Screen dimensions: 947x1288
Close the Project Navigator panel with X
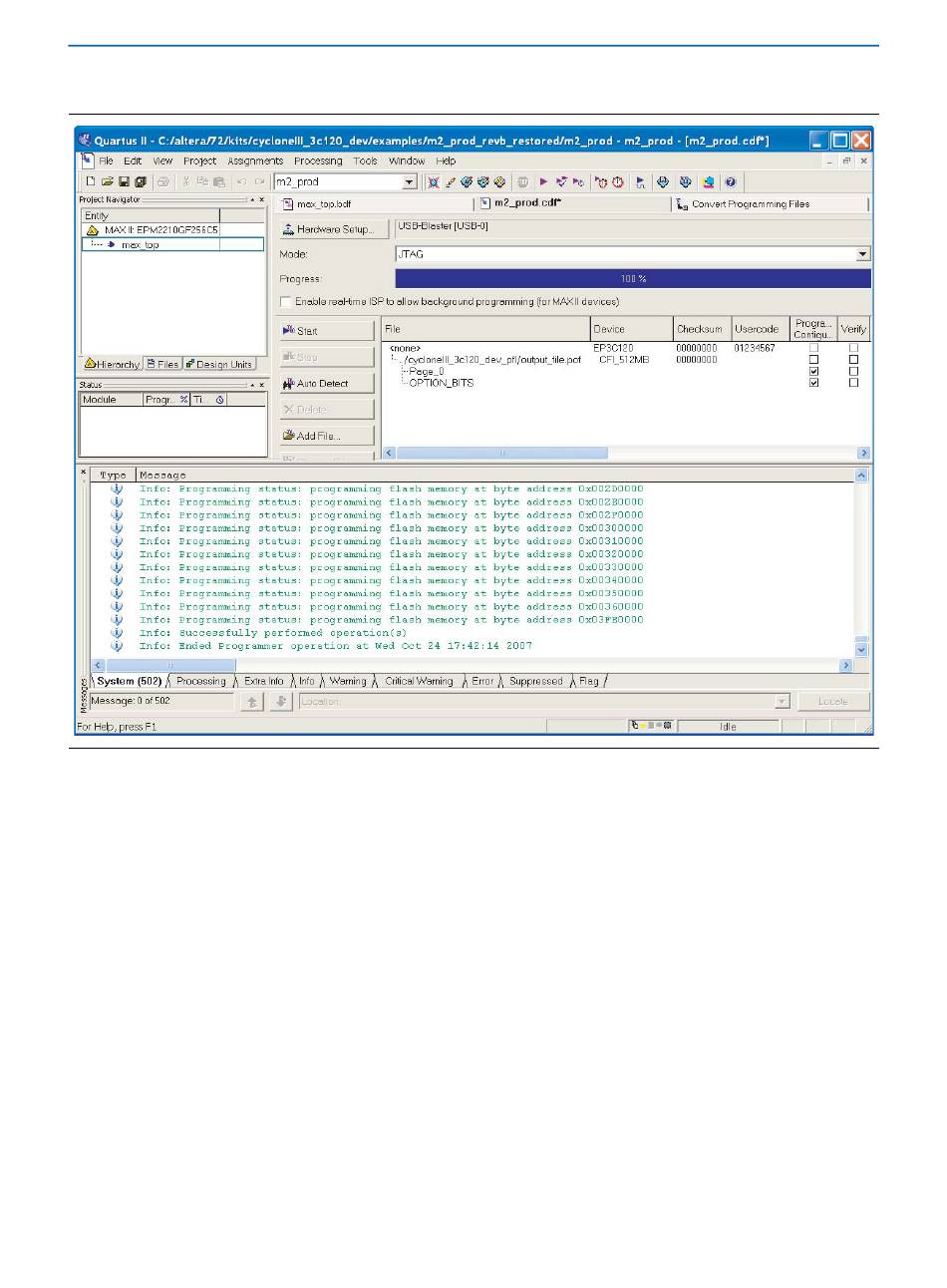pyautogui.click(x=261, y=199)
